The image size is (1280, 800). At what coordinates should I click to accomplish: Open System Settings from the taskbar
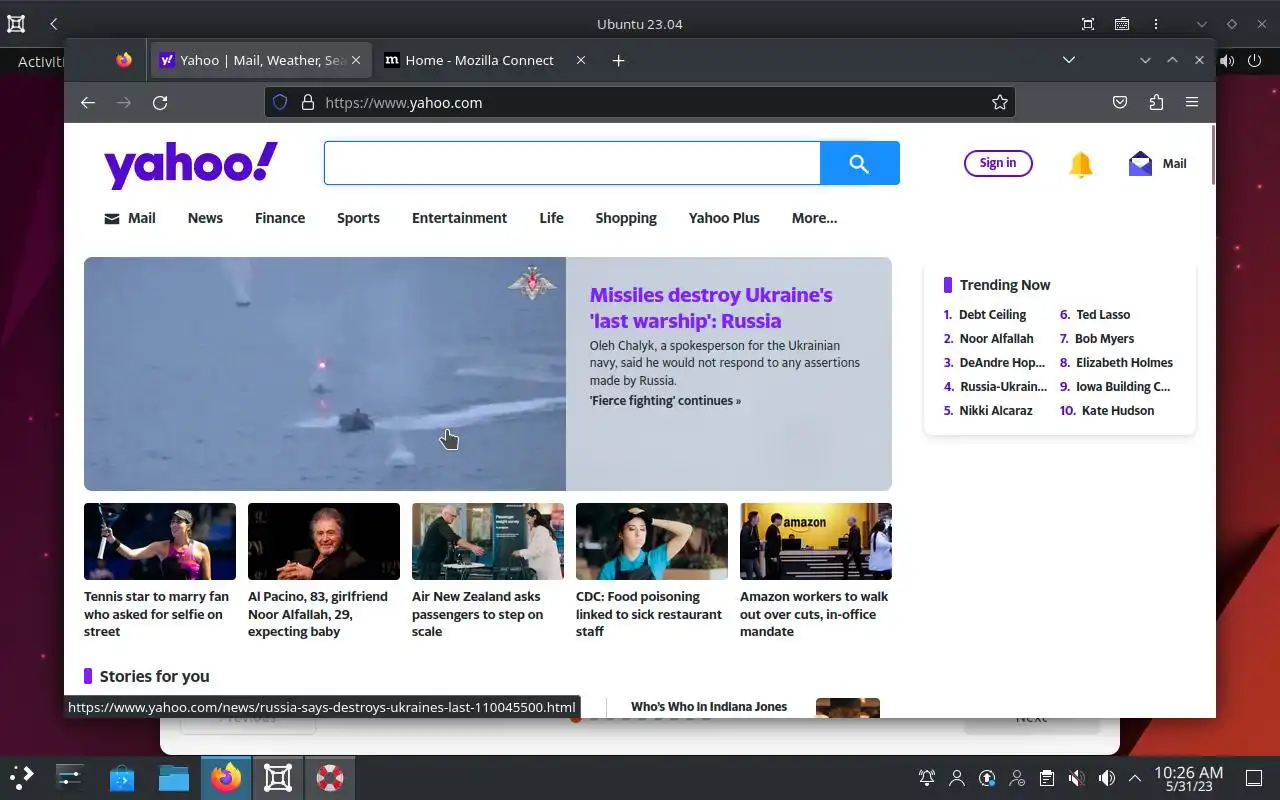[70, 777]
